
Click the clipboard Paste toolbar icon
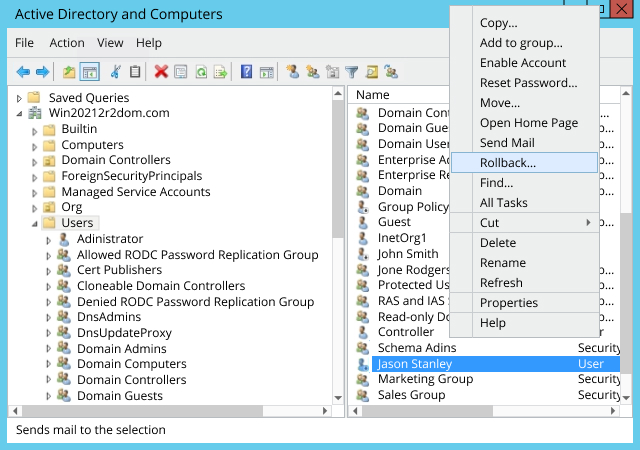click(x=135, y=72)
